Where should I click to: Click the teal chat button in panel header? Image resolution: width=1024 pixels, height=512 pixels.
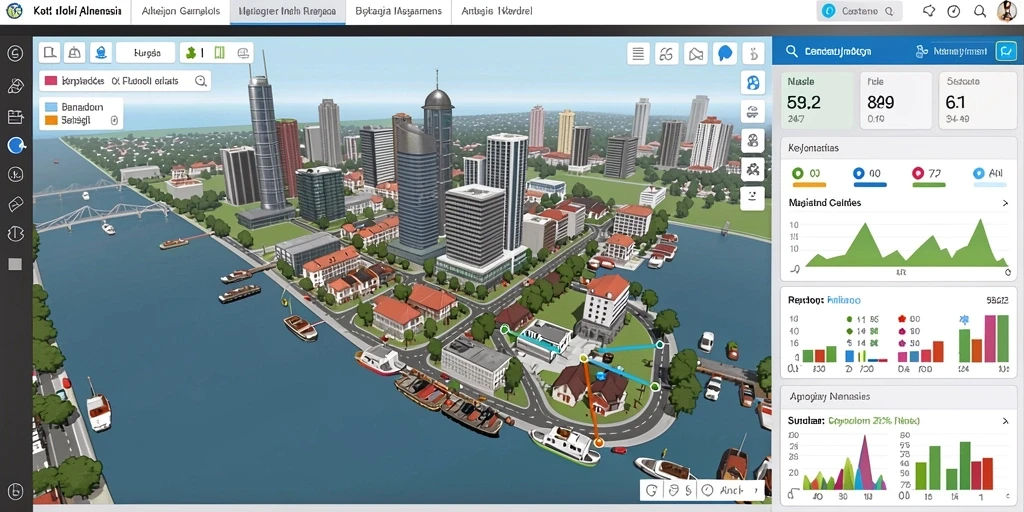coord(1006,51)
